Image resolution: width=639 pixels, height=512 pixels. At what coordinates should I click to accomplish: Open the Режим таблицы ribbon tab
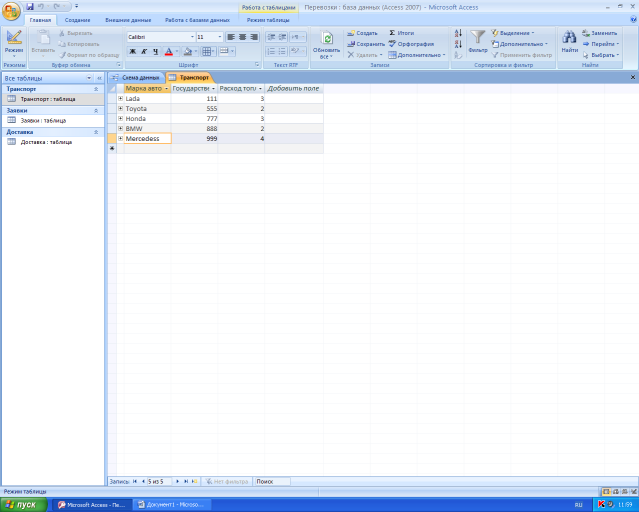coord(268,20)
